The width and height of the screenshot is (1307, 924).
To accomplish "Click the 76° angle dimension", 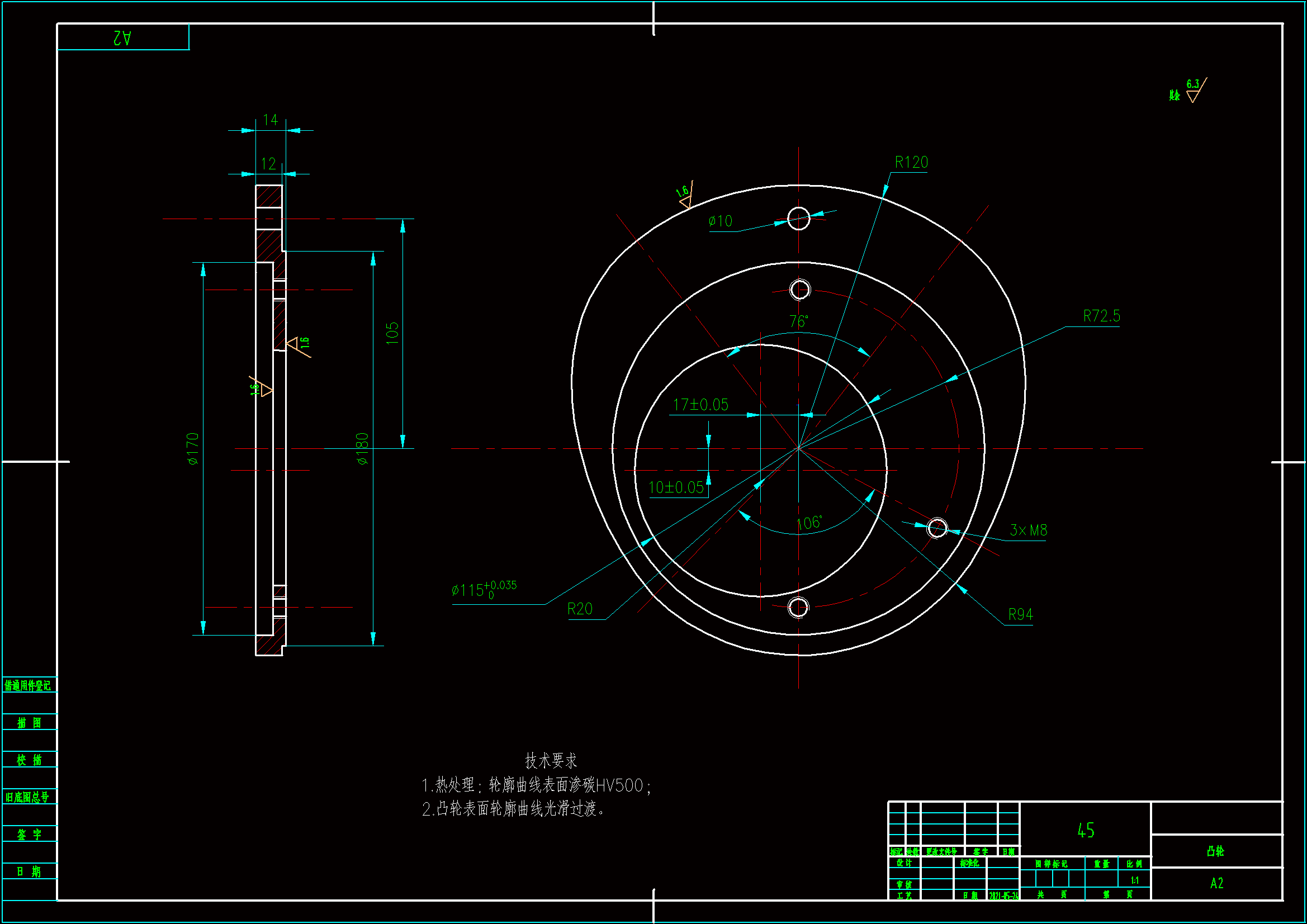I will click(798, 321).
